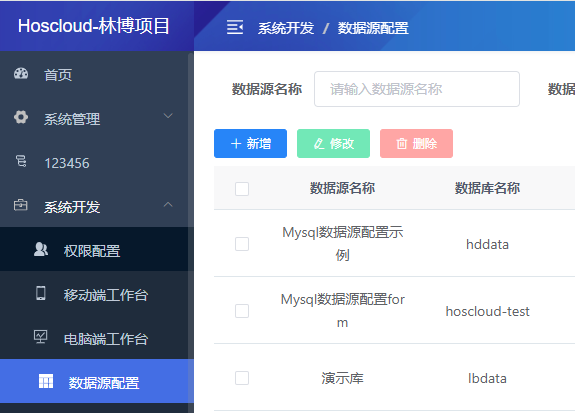575x413 pixels.
Task: Click the monitor icon beside 电脑端工作台
Action: pos(40,337)
